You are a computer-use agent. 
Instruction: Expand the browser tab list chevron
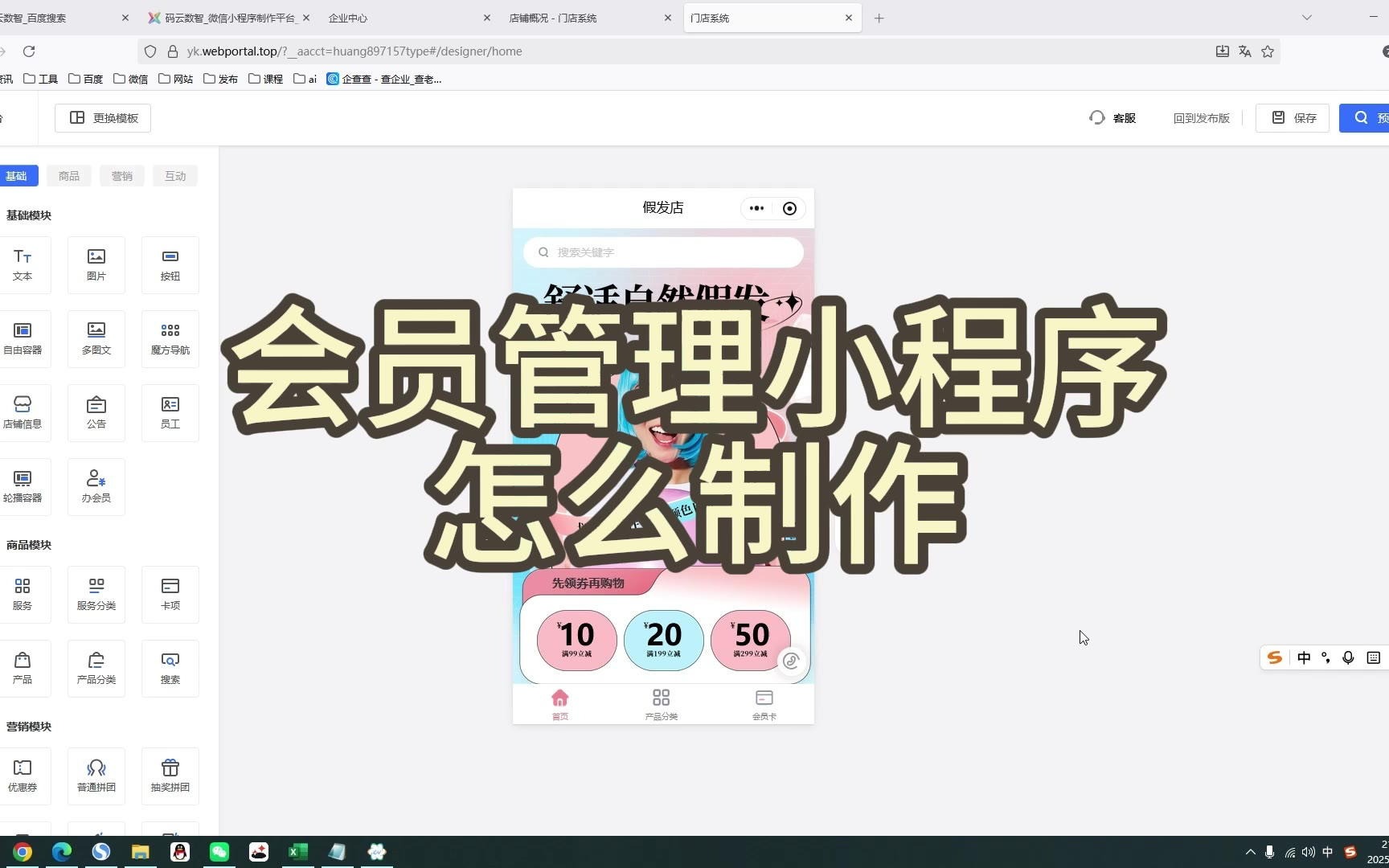point(1307,18)
